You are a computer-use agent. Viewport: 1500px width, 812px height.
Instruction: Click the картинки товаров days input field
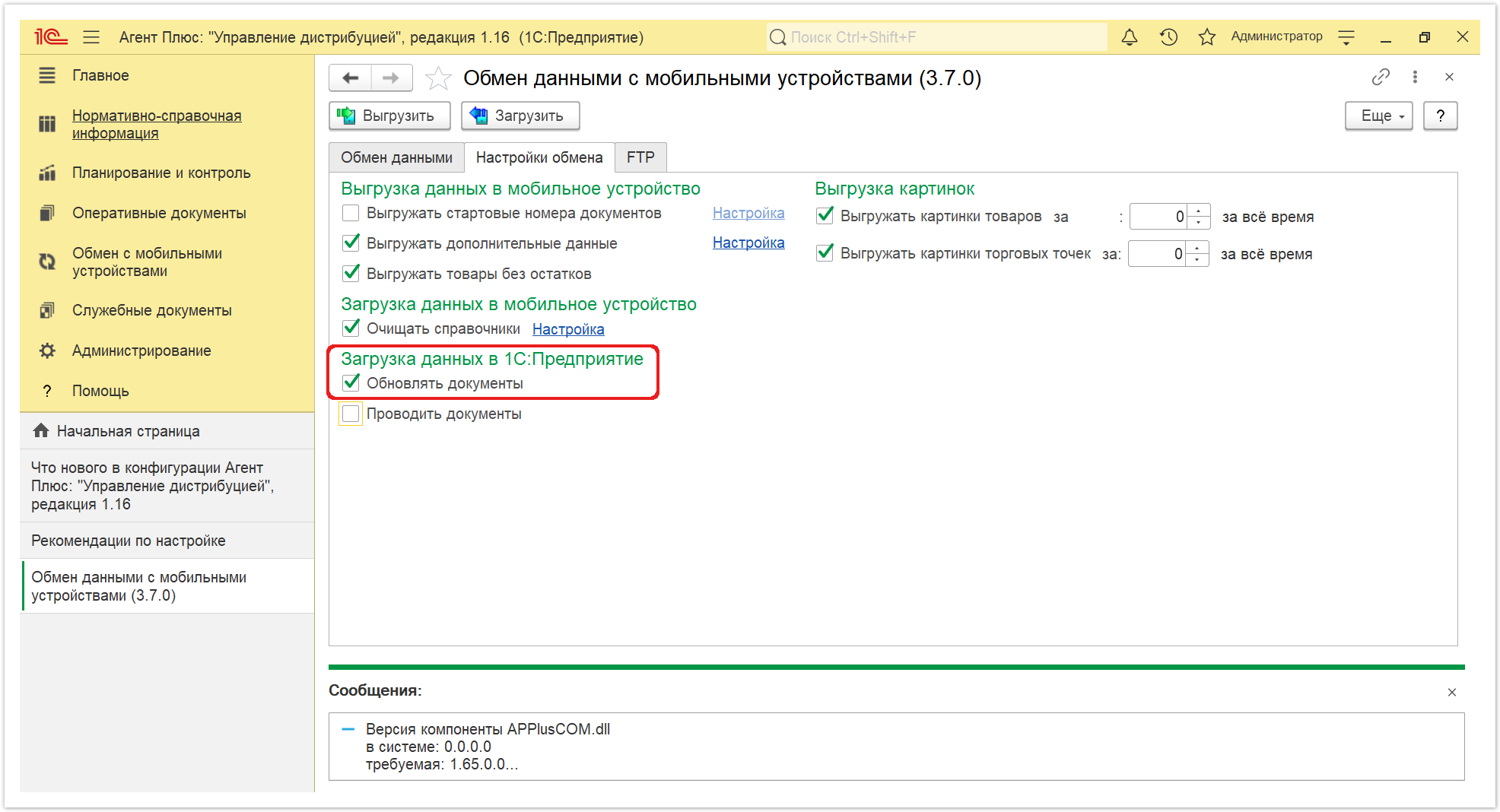coord(1158,217)
